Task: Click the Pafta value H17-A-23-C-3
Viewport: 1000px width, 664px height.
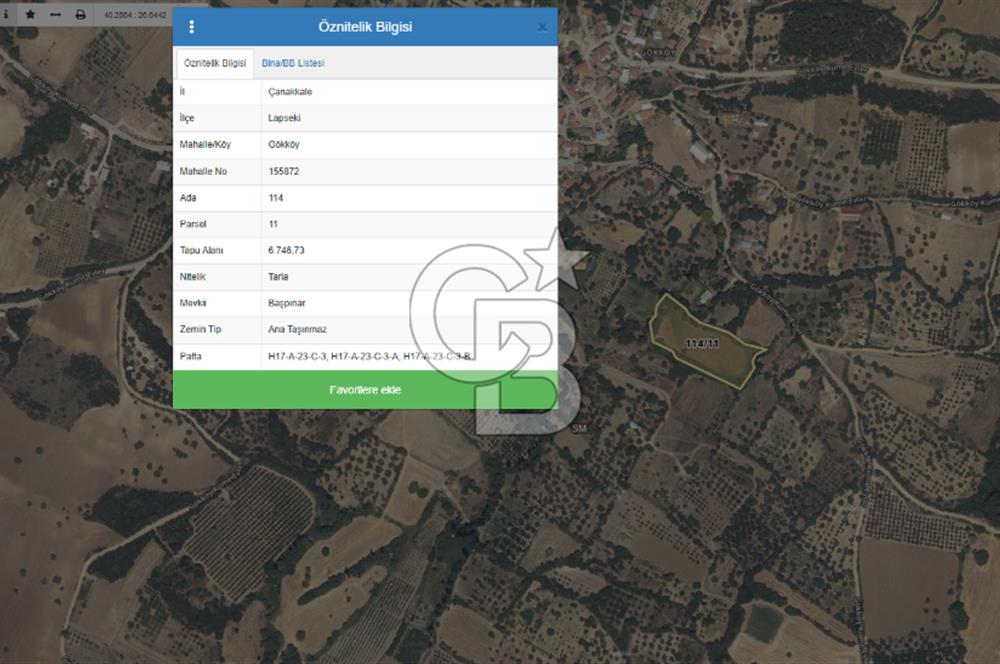Action: coord(369,356)
